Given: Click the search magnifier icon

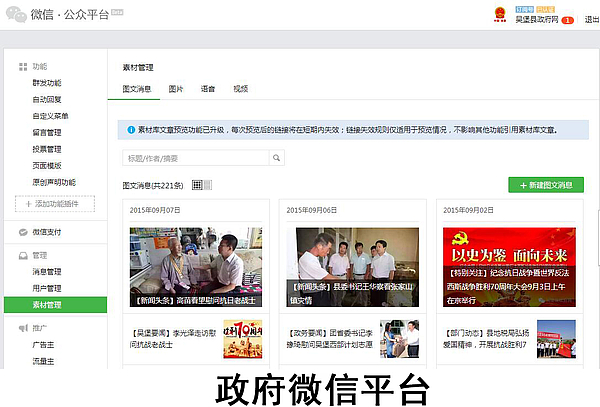Looking at the screenshot, I should [276, 158].
